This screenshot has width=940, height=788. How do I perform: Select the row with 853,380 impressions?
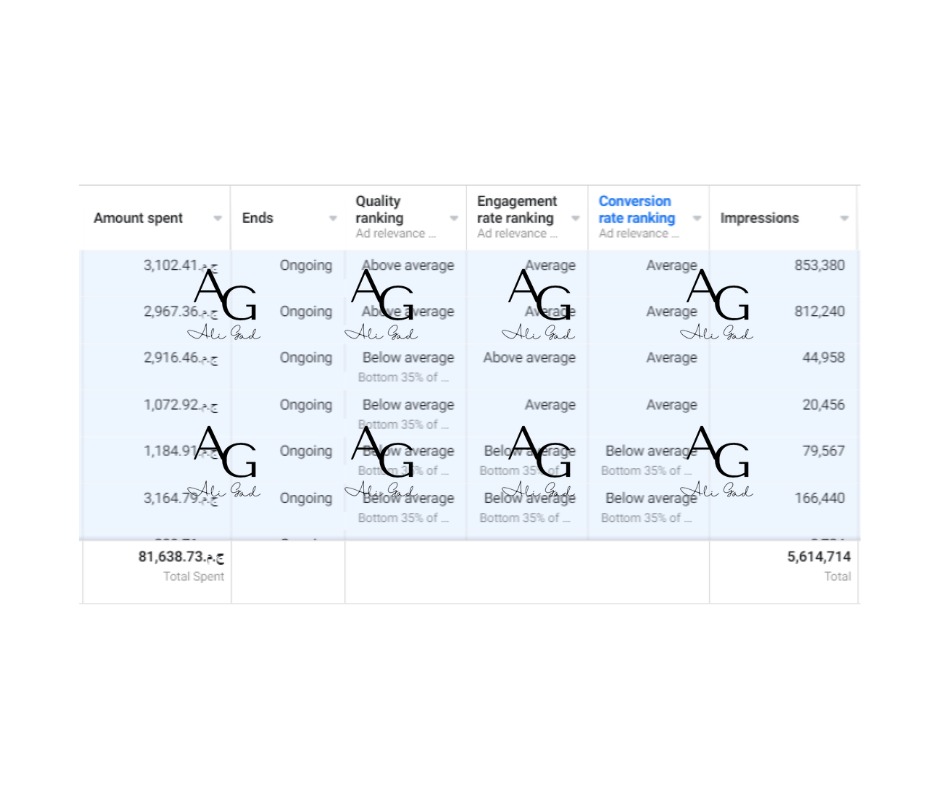click(469, 266)
